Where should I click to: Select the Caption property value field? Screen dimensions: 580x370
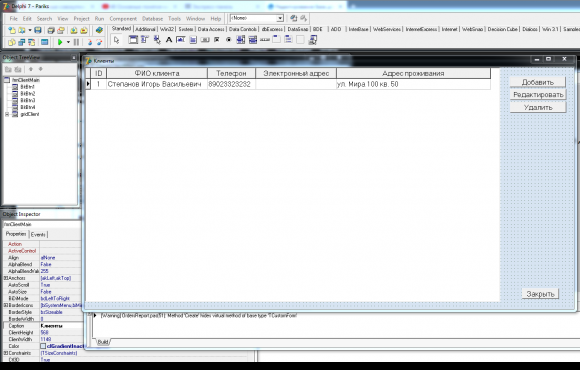(x=61, y=326)
